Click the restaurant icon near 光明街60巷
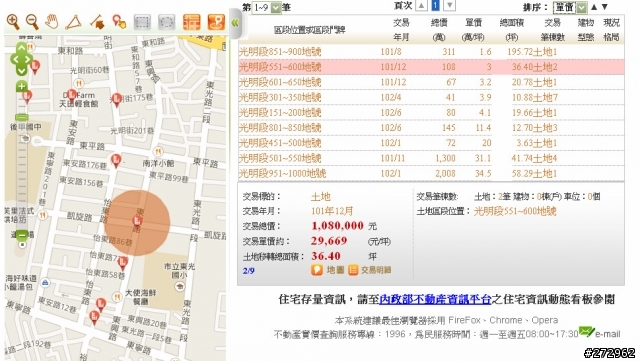Screen dimensions: 640x361 [x=79, y=83]
